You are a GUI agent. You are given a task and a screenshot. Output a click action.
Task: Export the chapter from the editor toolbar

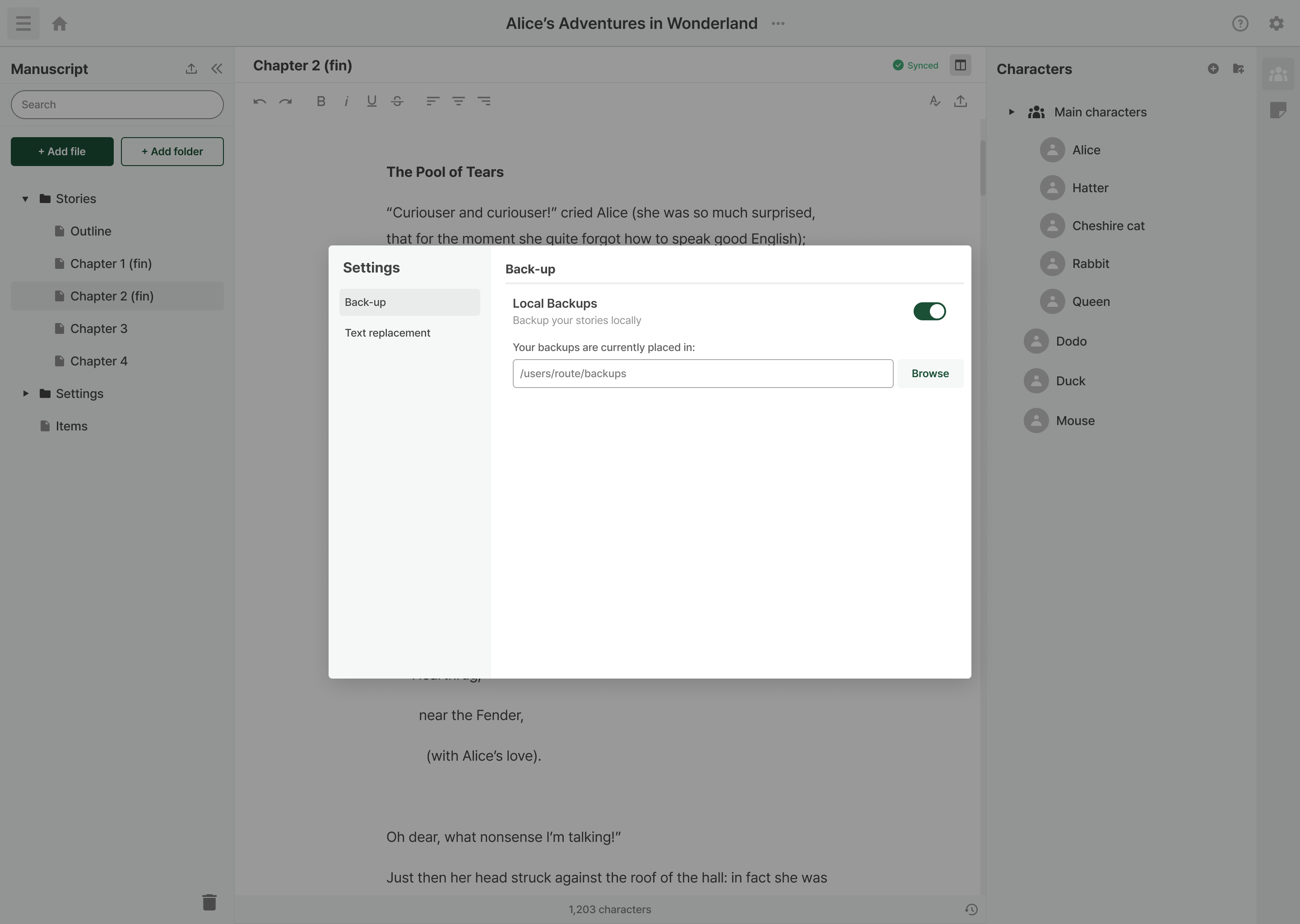point(961,101)
